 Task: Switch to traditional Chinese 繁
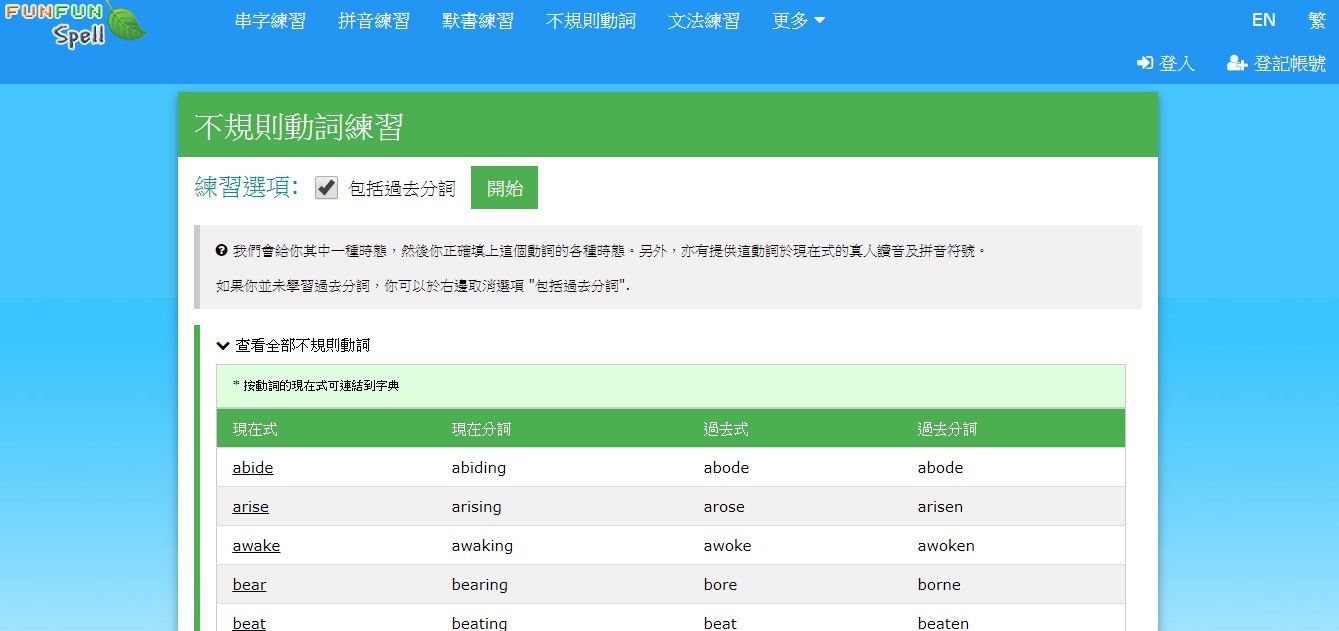(1317, 20)
